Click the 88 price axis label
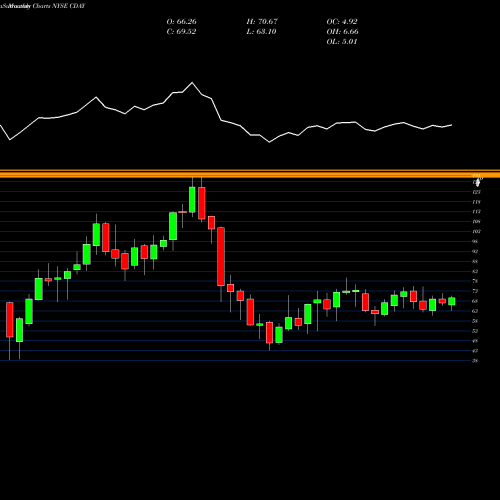This screenshot has height=500, width=500. [x=475, y=261]
